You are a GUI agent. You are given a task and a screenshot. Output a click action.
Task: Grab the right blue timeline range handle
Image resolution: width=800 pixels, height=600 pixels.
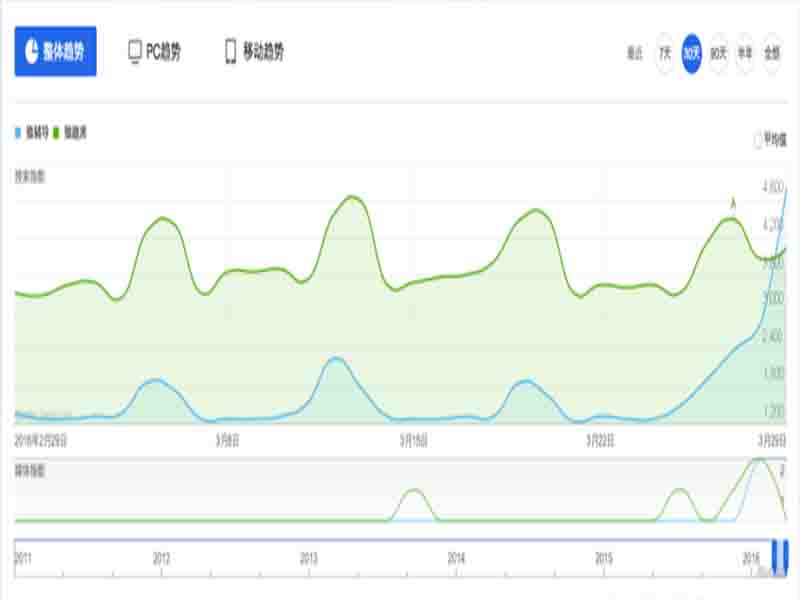click(786, 557)
